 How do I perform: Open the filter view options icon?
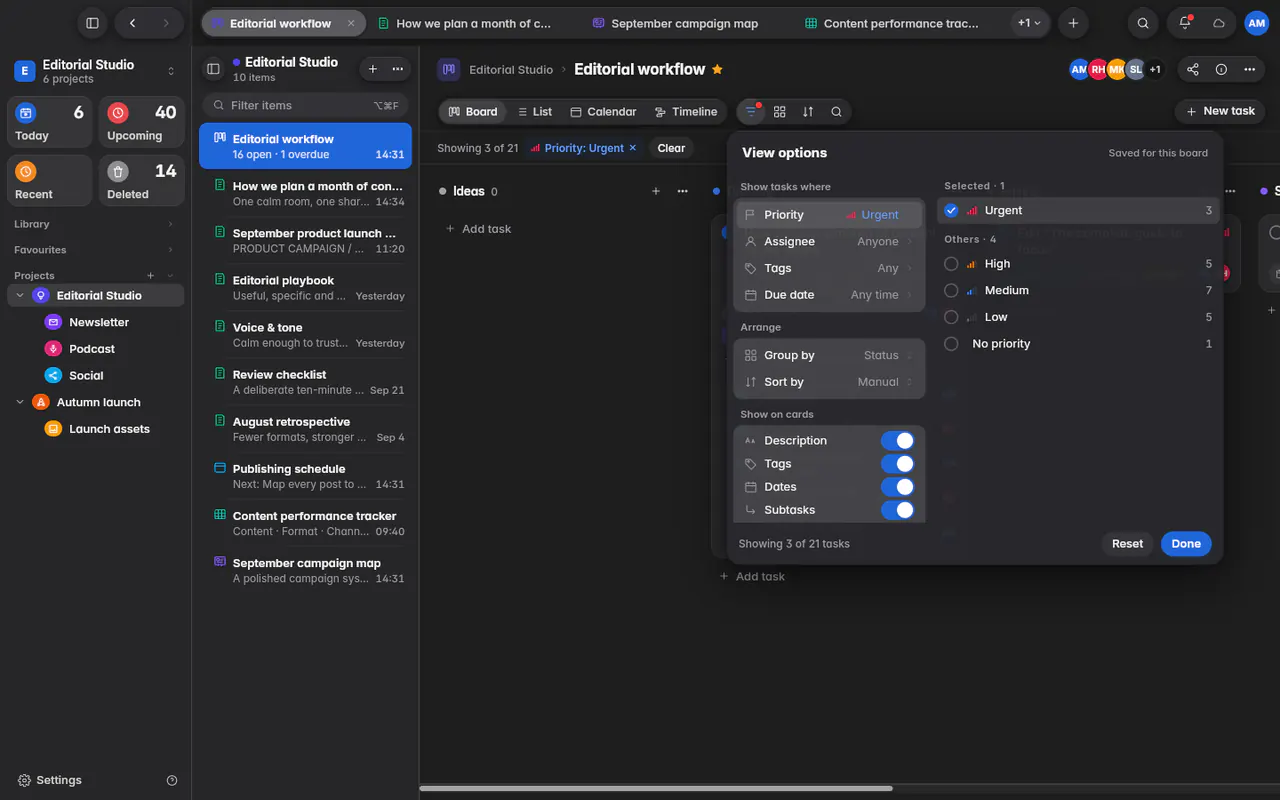751,111
